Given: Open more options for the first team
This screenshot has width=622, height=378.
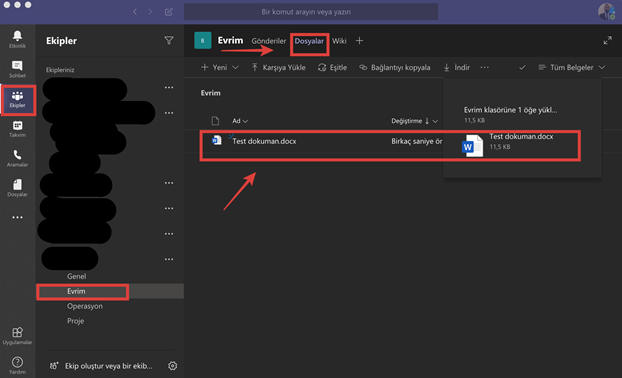Looking at the screenshot, I should [x=169, y=87].
